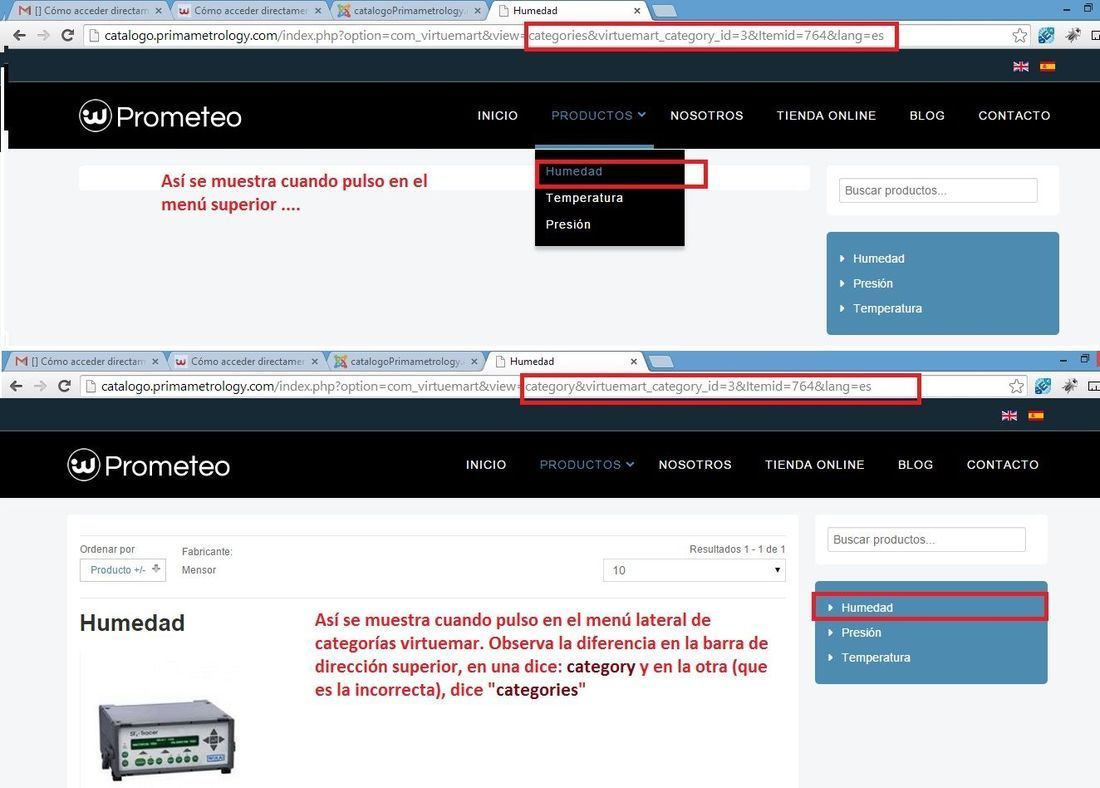Choose Humedad in PRODUCTOS dropdown menu

coord(574,172)
